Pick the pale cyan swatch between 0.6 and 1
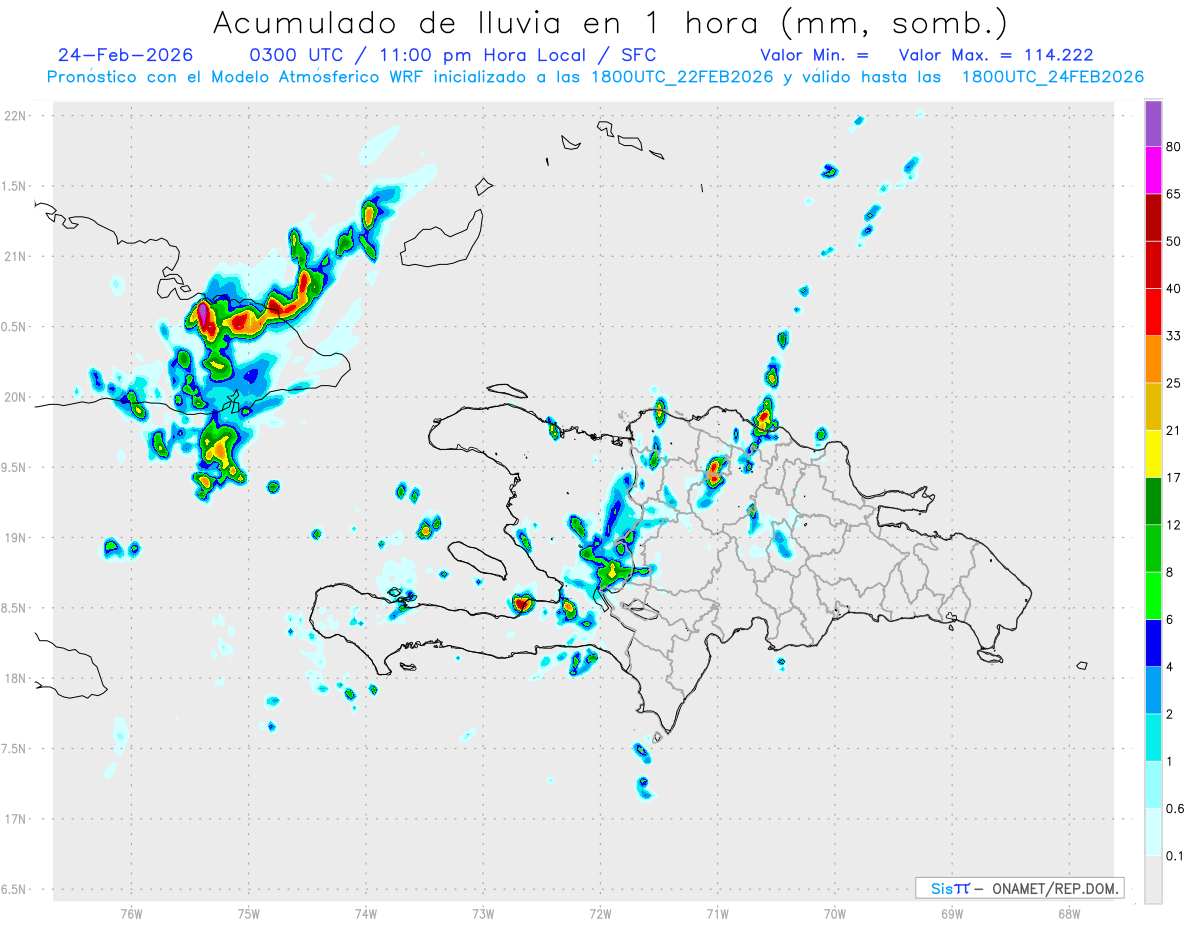 [x=1153, y=785]
